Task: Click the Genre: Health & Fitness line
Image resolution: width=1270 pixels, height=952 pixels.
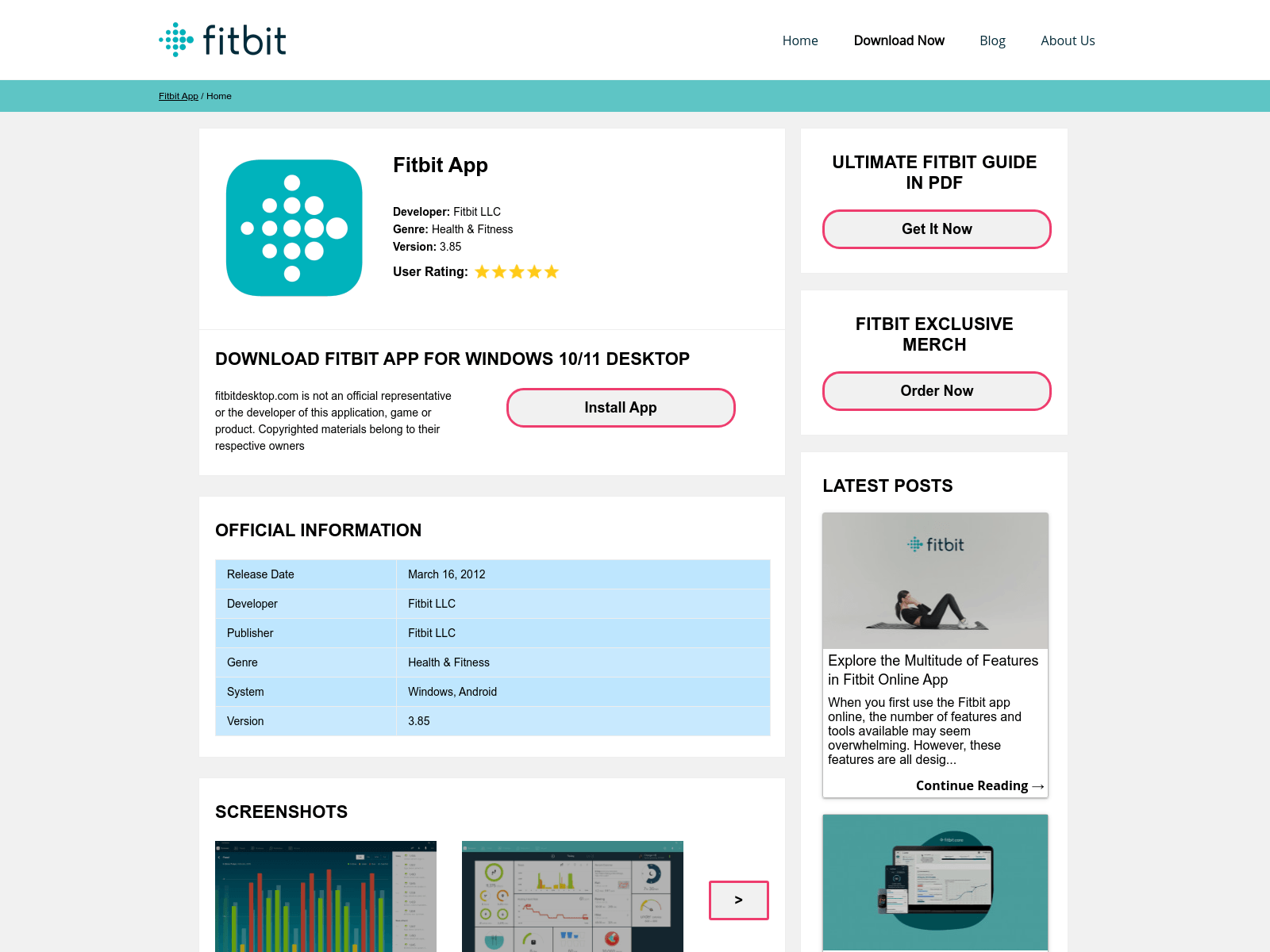Action: [x=453, y=229]
